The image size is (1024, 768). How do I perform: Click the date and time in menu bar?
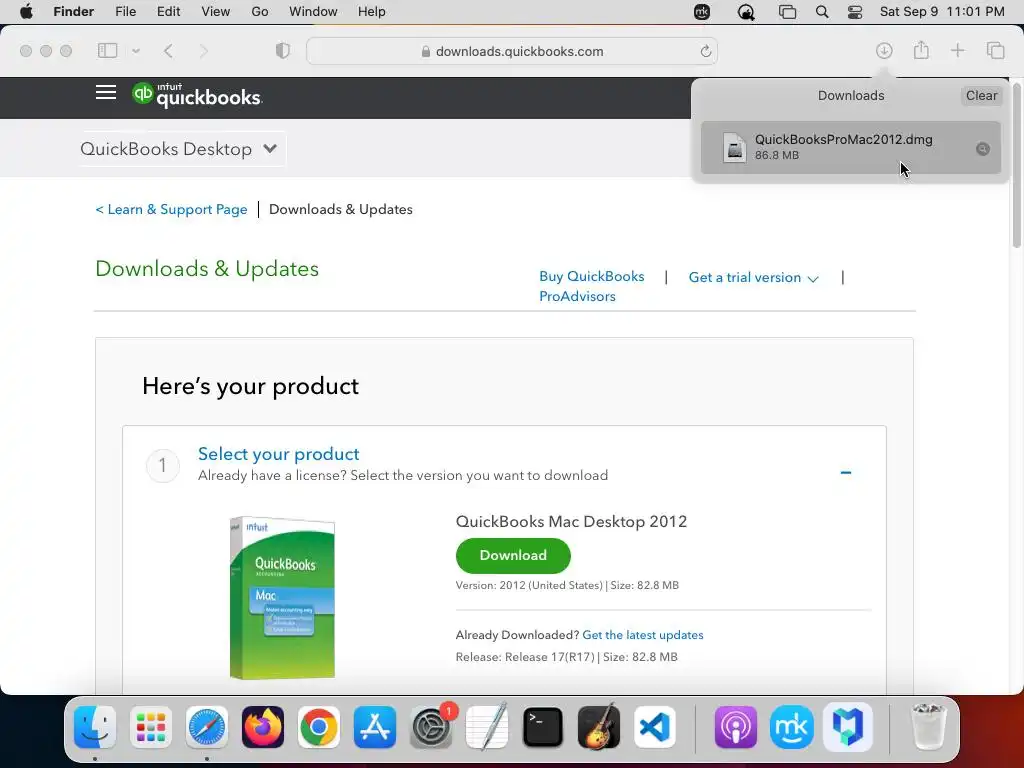[942, 12]
